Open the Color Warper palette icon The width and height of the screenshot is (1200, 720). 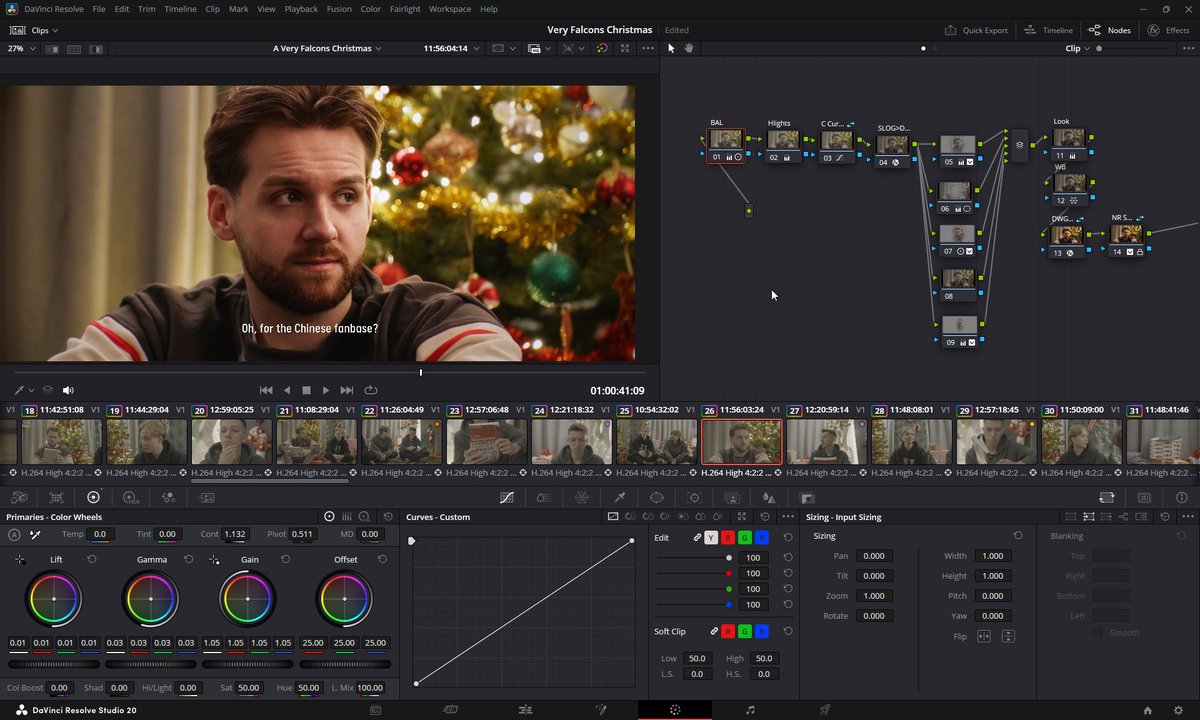[x=543, y=497]
